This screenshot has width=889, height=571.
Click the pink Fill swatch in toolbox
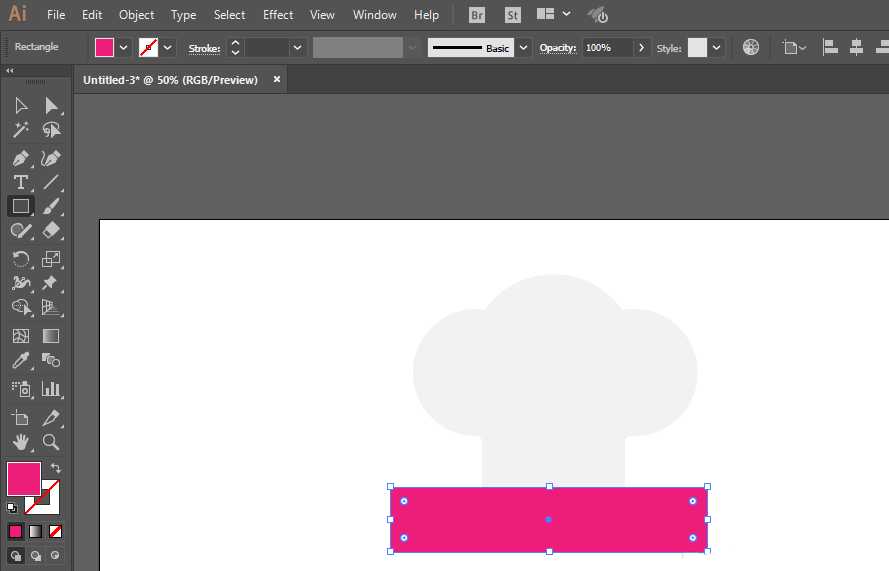(x=23, y=478)
